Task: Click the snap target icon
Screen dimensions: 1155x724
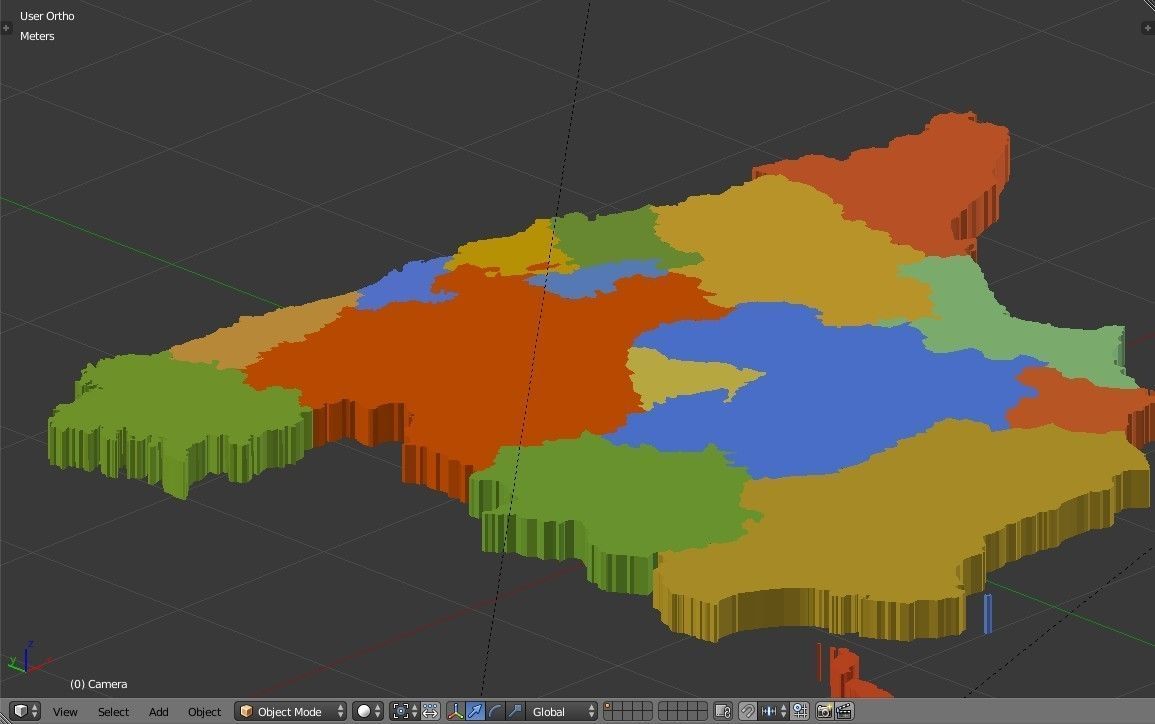Action: tap(799, 711)
